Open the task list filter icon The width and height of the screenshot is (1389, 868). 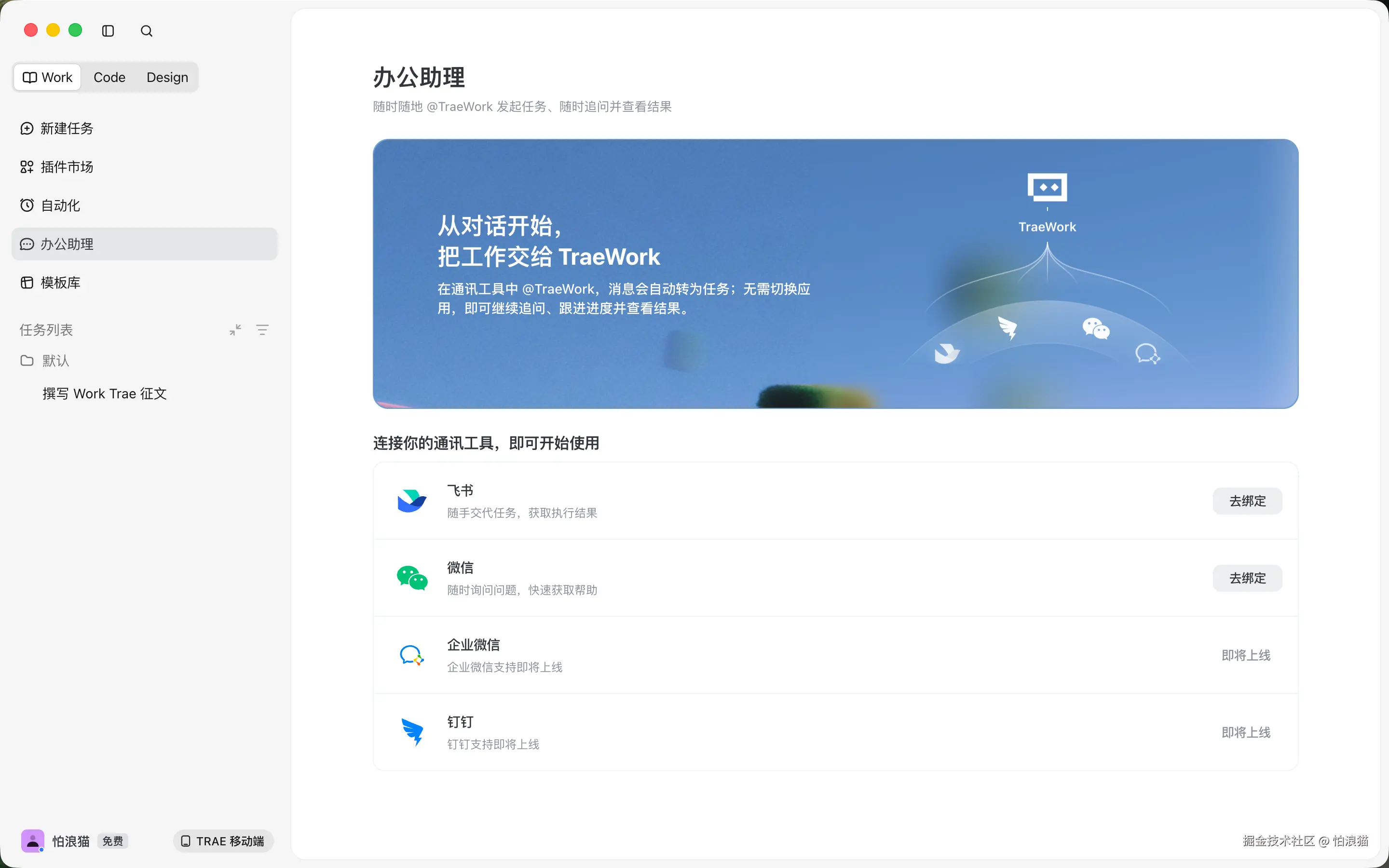click(262, 330)
